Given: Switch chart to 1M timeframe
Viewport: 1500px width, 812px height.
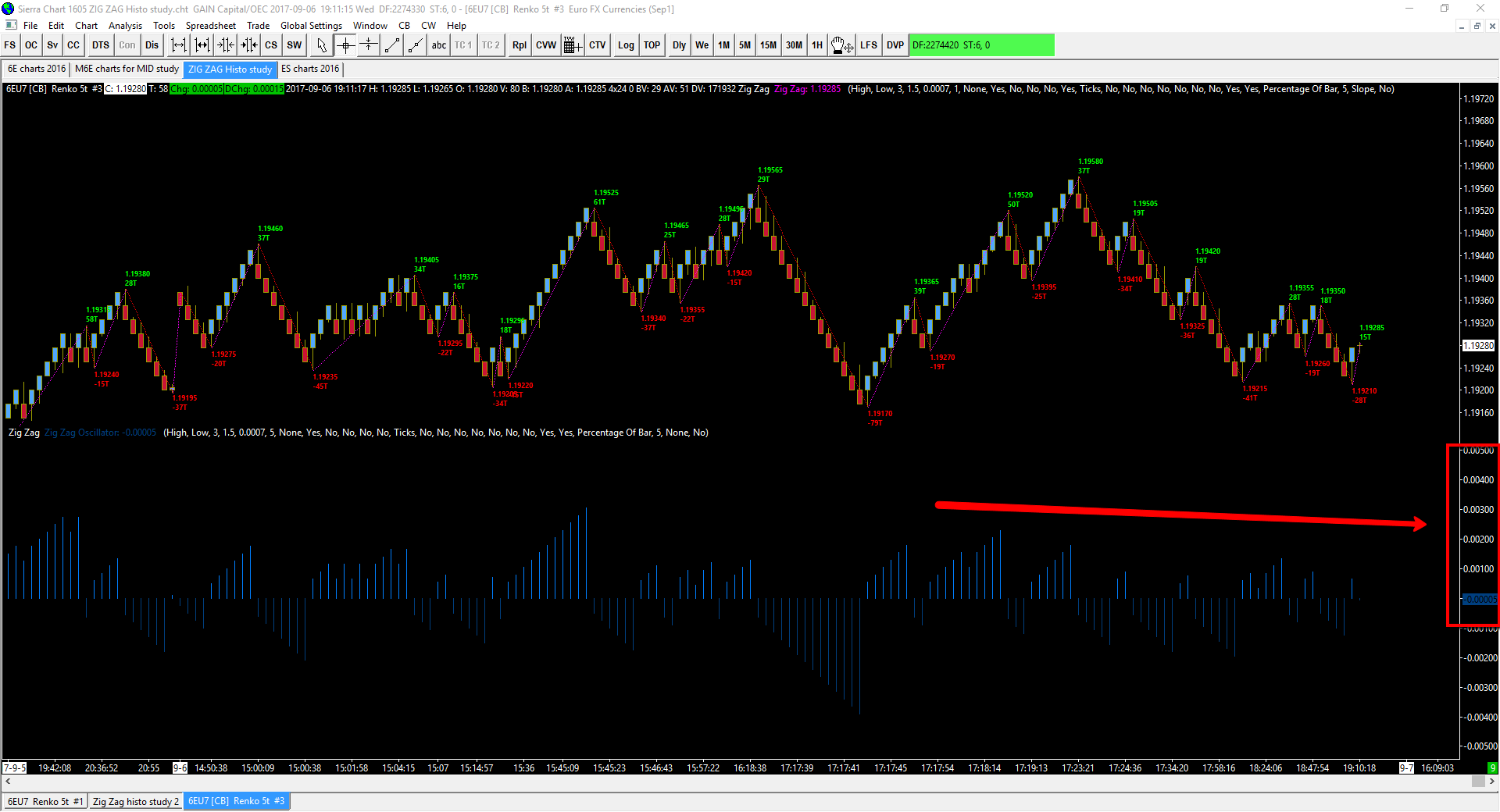Looking at the screenshot, I should point(724,45).
